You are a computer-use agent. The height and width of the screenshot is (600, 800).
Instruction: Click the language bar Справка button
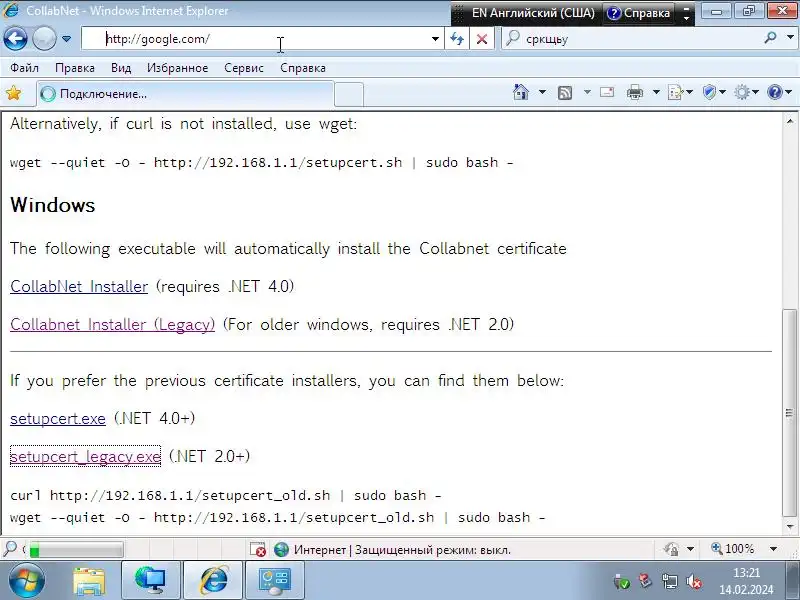(x=639, y=13)
